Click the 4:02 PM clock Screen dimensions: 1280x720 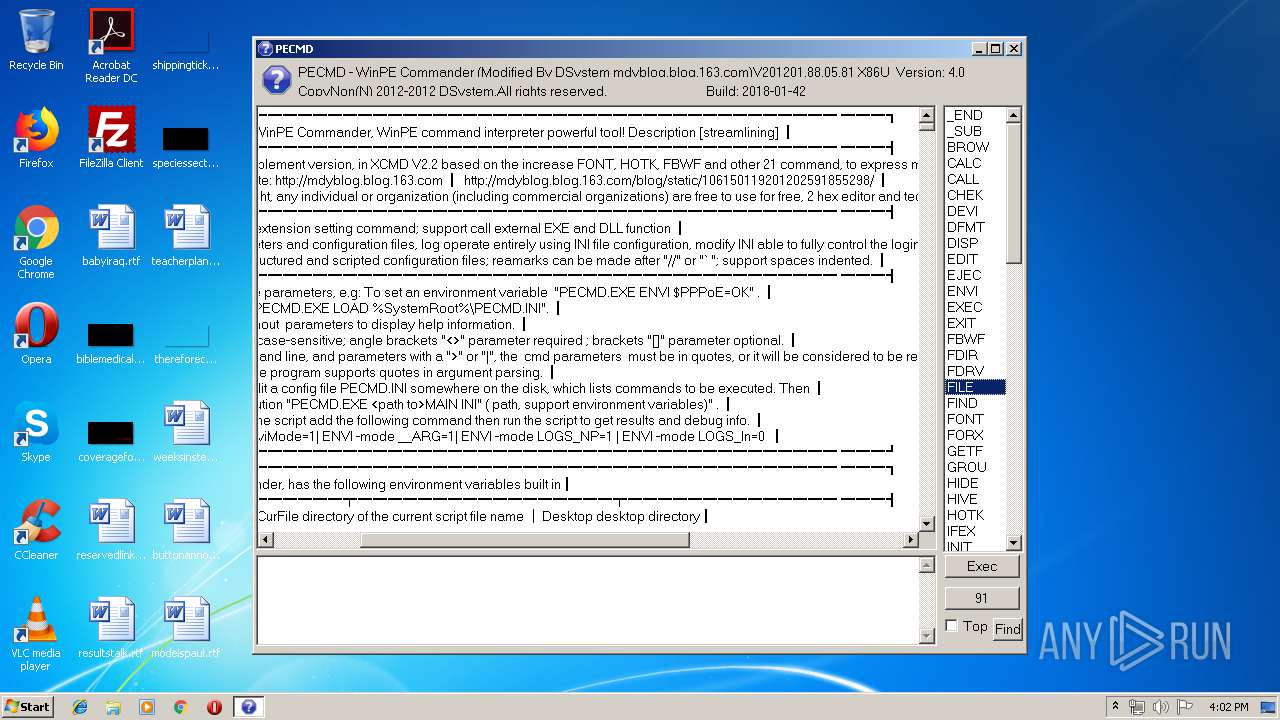(x=1228, y=707)
